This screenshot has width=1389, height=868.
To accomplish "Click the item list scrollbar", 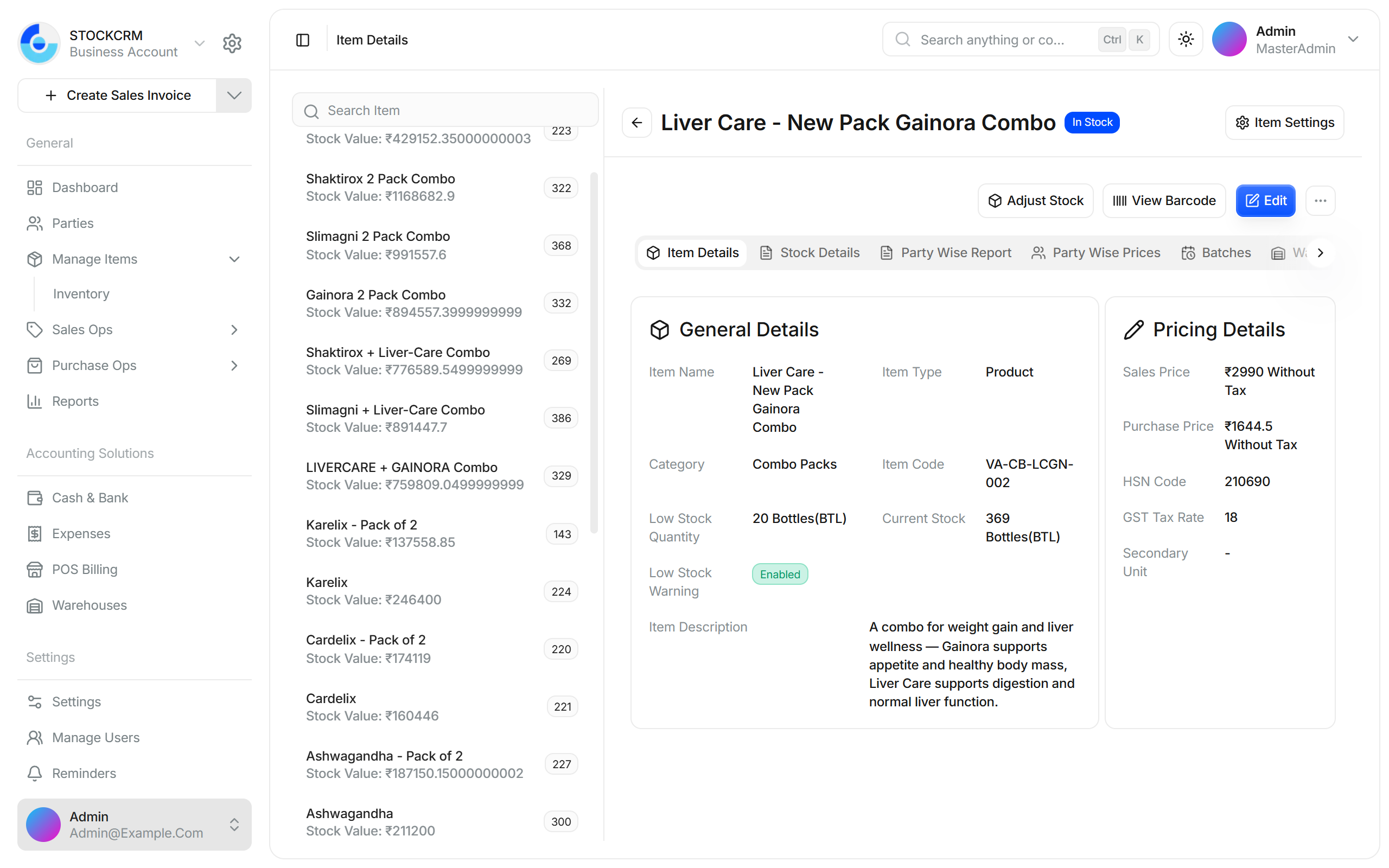I will tap(594, 353).
